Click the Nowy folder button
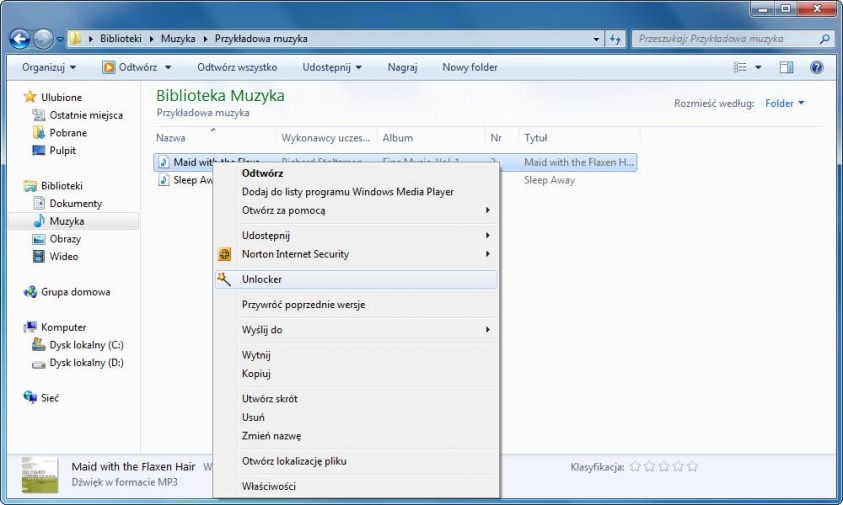Image resolution: width=843 pixels, height=505 pixels. tap(470, 68)
